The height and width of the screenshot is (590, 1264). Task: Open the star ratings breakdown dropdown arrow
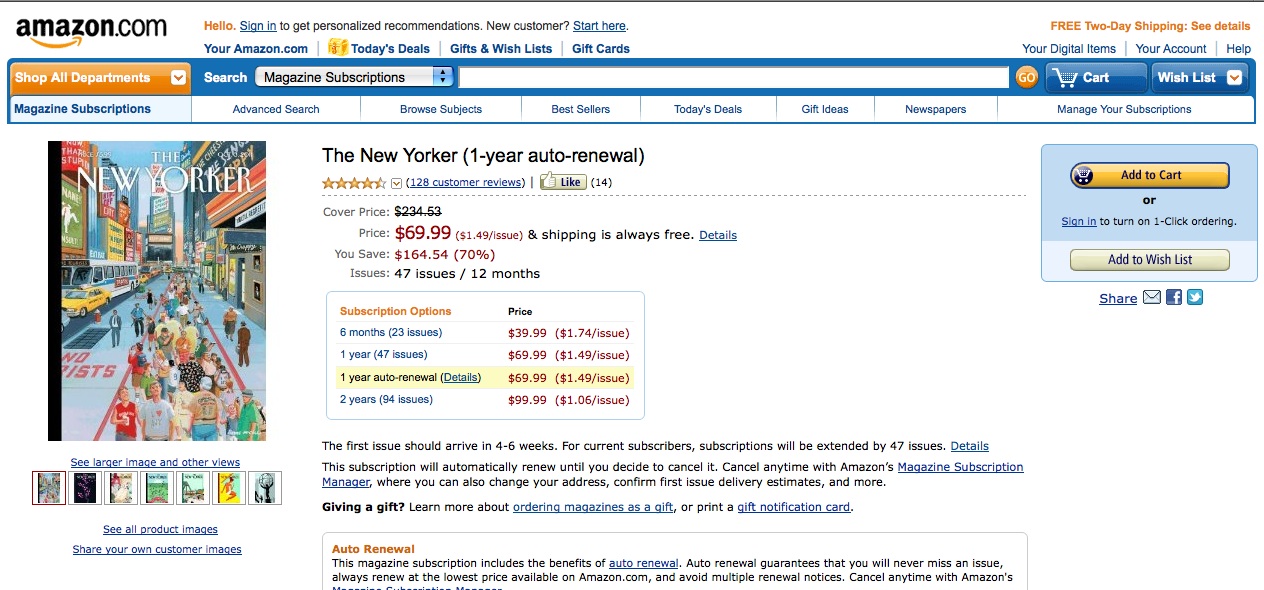pyautogui.click(x=396, y=183)
